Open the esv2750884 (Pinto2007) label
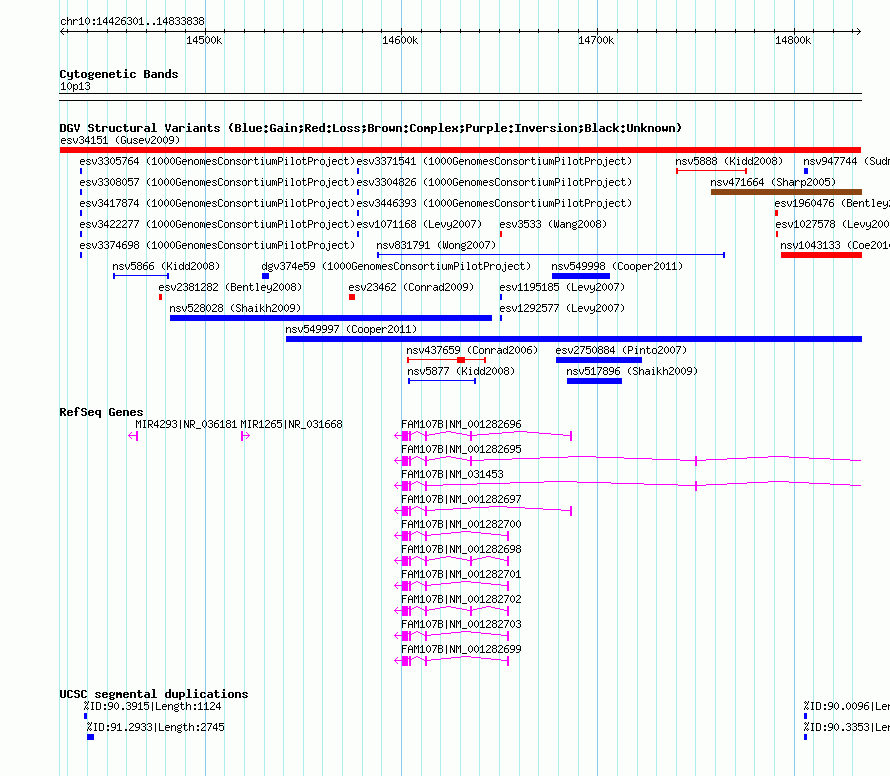Viewport: 890px width, 776px height. (621, 350)
